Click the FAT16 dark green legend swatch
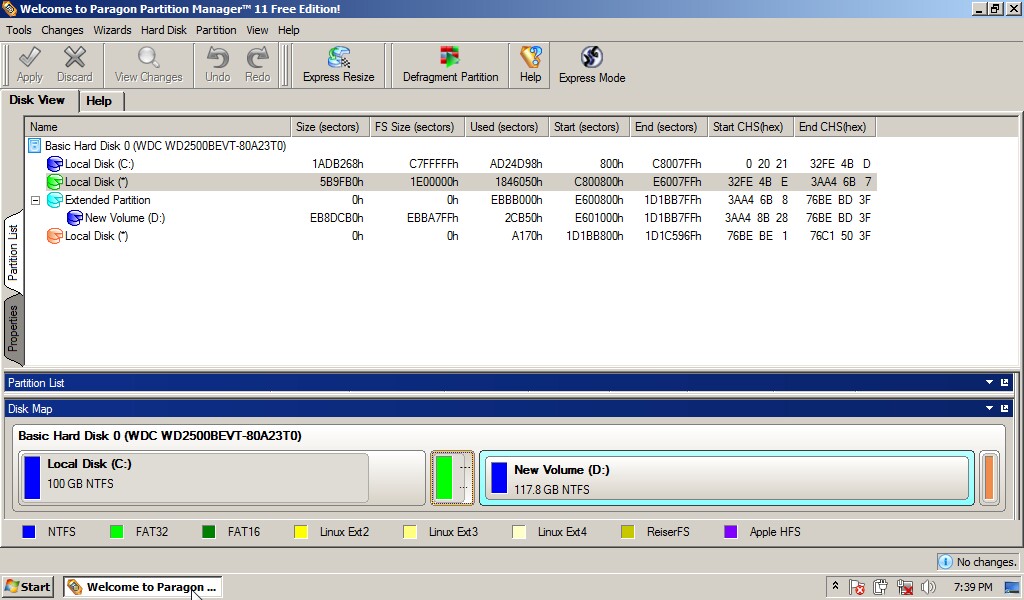This screenshot has height=600, width=1024. [209, 531]
